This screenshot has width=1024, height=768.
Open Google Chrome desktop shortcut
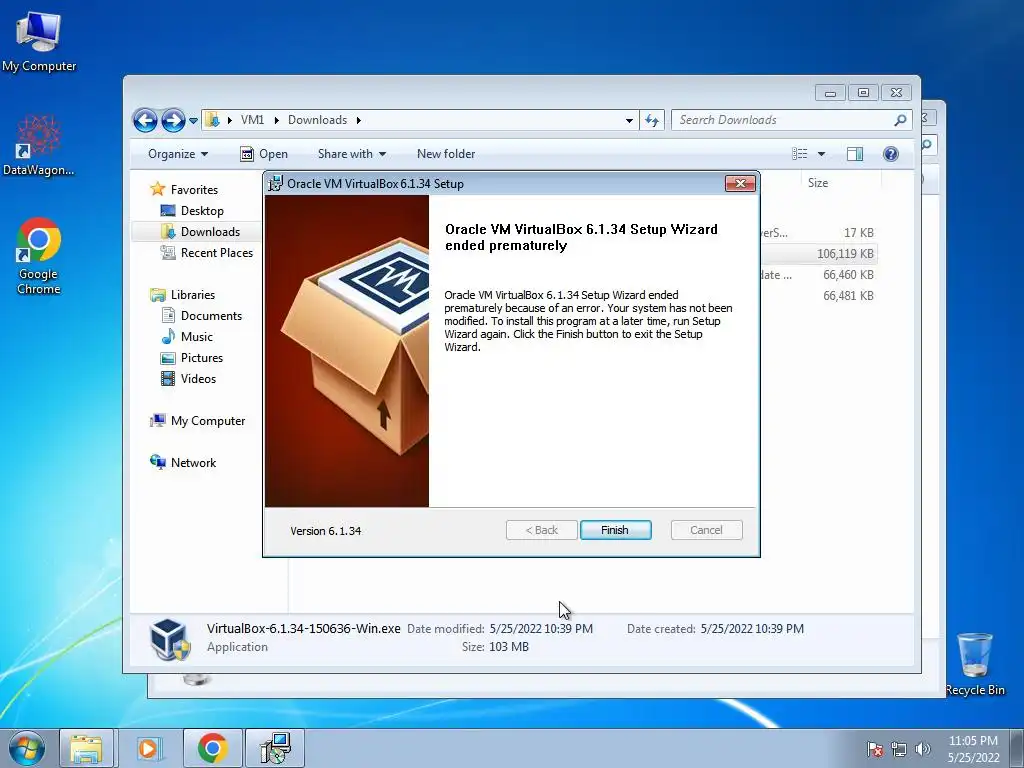pyautogui.click(x=39, y=256)
